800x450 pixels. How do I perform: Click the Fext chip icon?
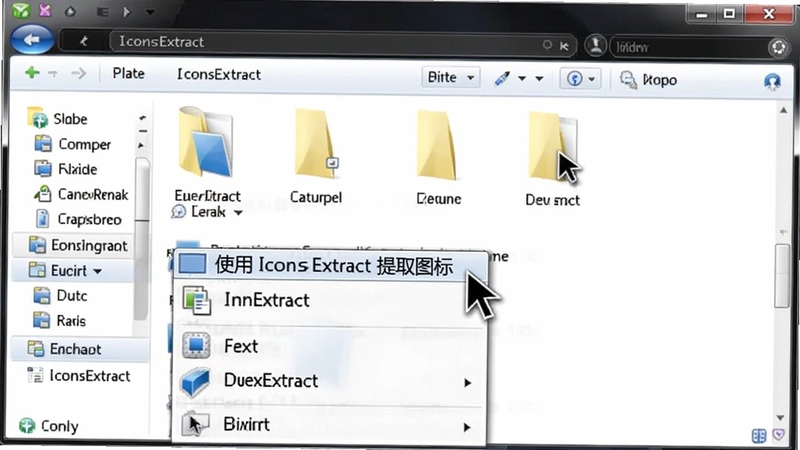(x=196, y=346)
